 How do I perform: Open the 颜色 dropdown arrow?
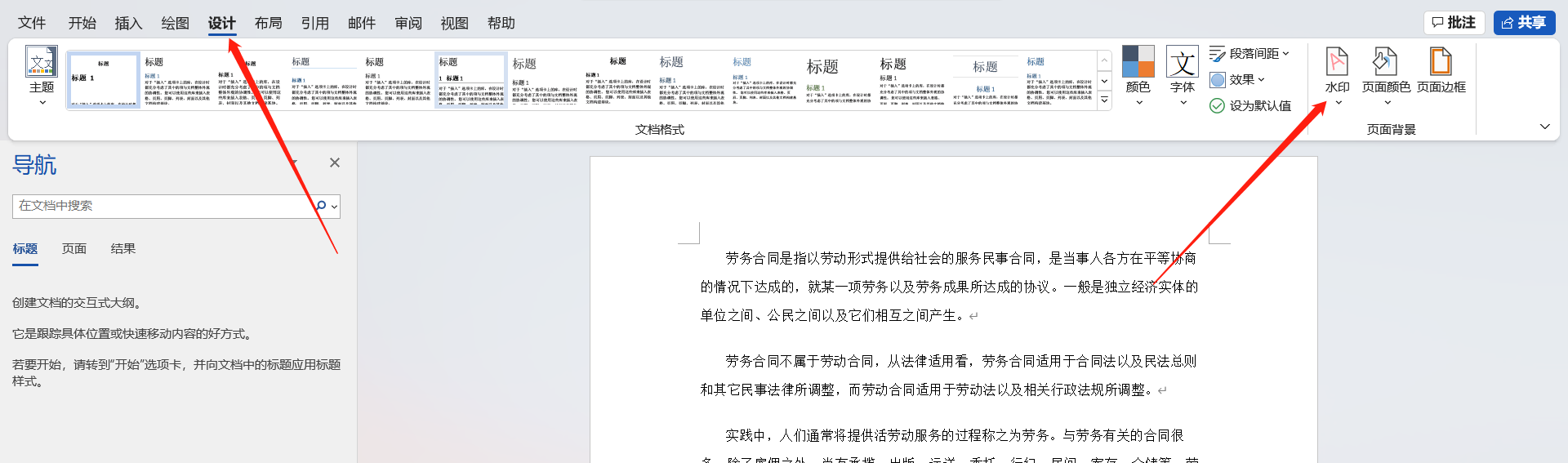1138,103
